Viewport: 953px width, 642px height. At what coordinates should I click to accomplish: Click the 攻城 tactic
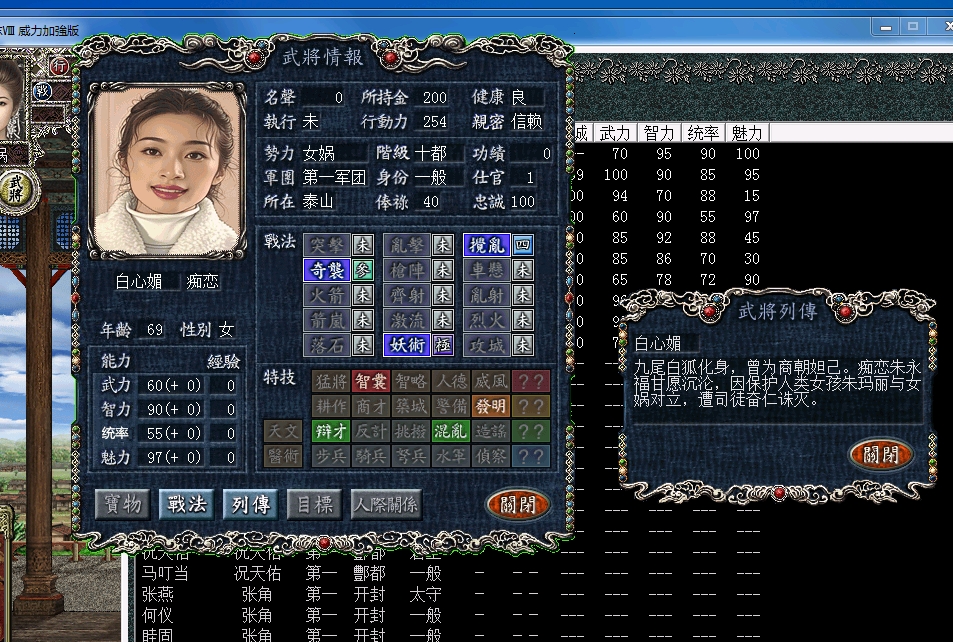[487, 345]
